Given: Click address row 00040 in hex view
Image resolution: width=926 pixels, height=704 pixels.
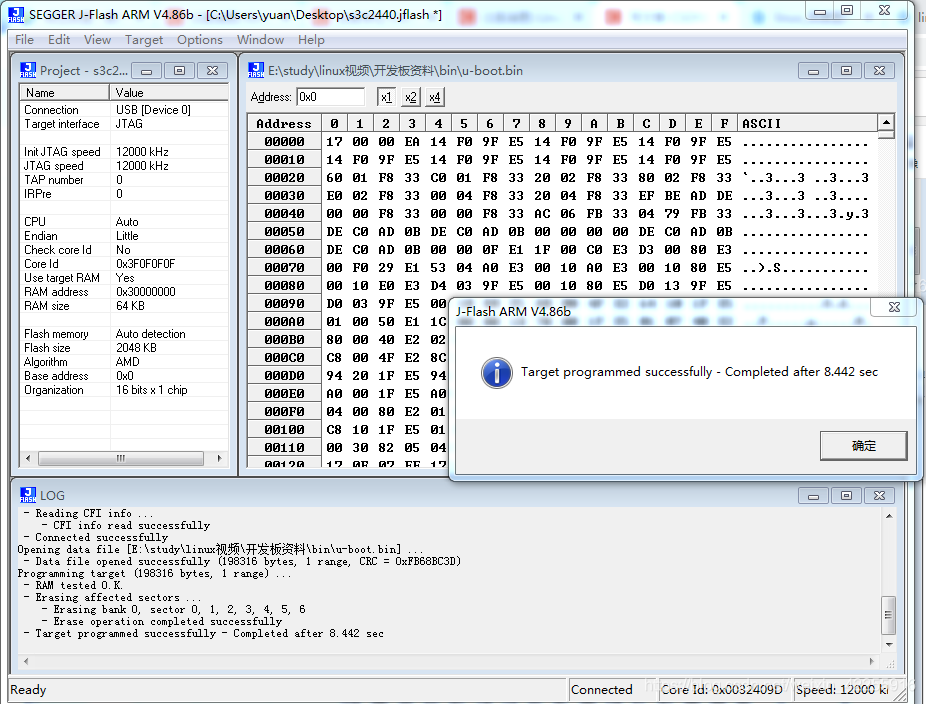Looking at the screenshot, I should coord(284,214).
